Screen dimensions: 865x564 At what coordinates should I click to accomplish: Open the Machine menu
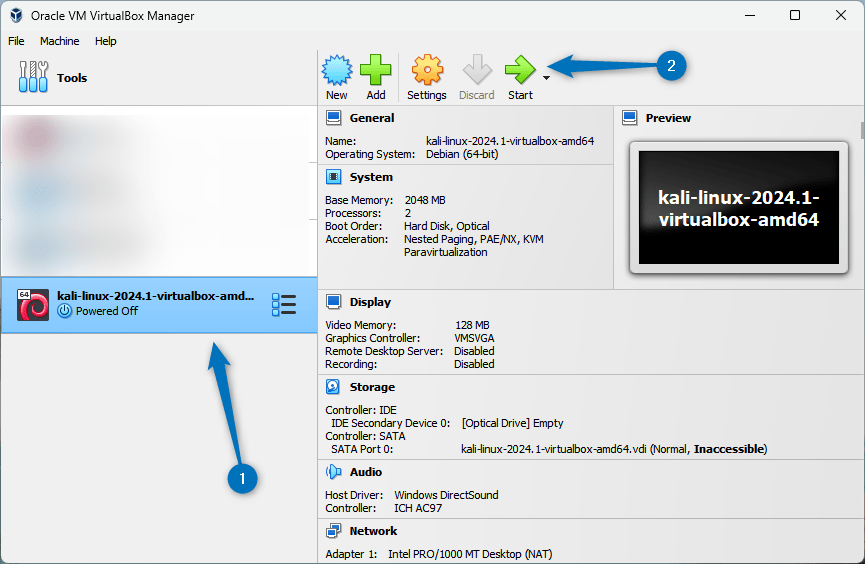pyautogui.click(x=60, y=41)
